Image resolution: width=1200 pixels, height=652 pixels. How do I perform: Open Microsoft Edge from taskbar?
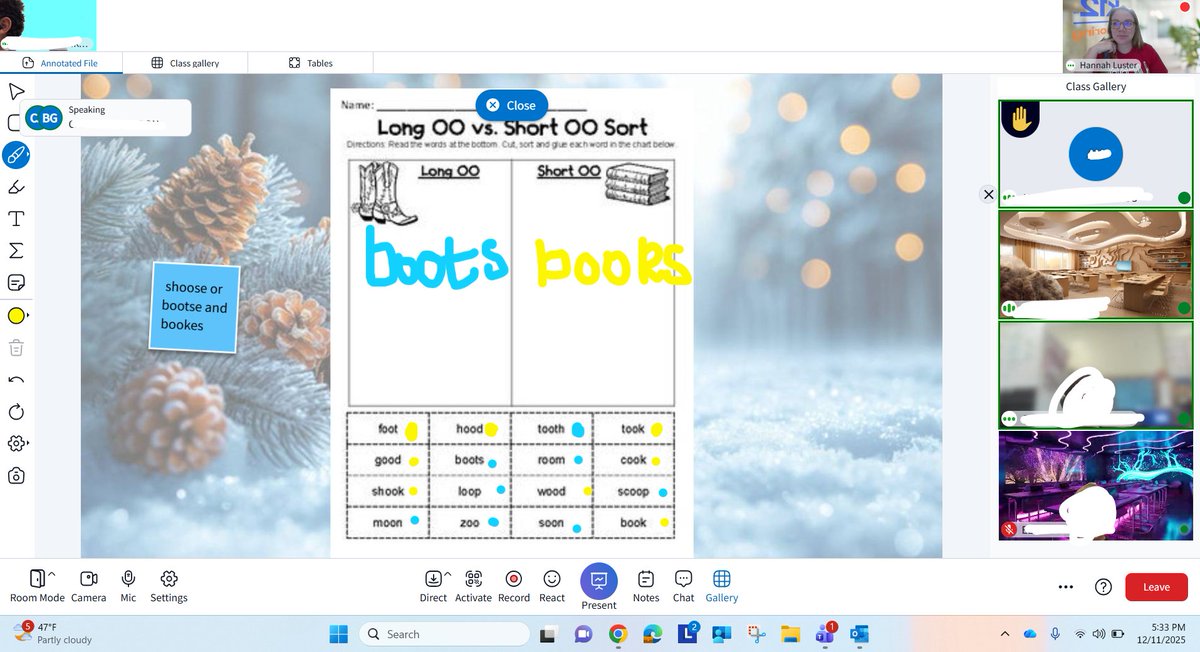(x=652, y=634)
